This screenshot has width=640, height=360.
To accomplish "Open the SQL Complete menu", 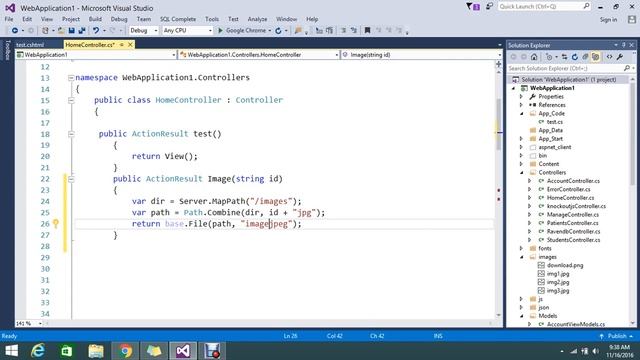I will (178, 19).
